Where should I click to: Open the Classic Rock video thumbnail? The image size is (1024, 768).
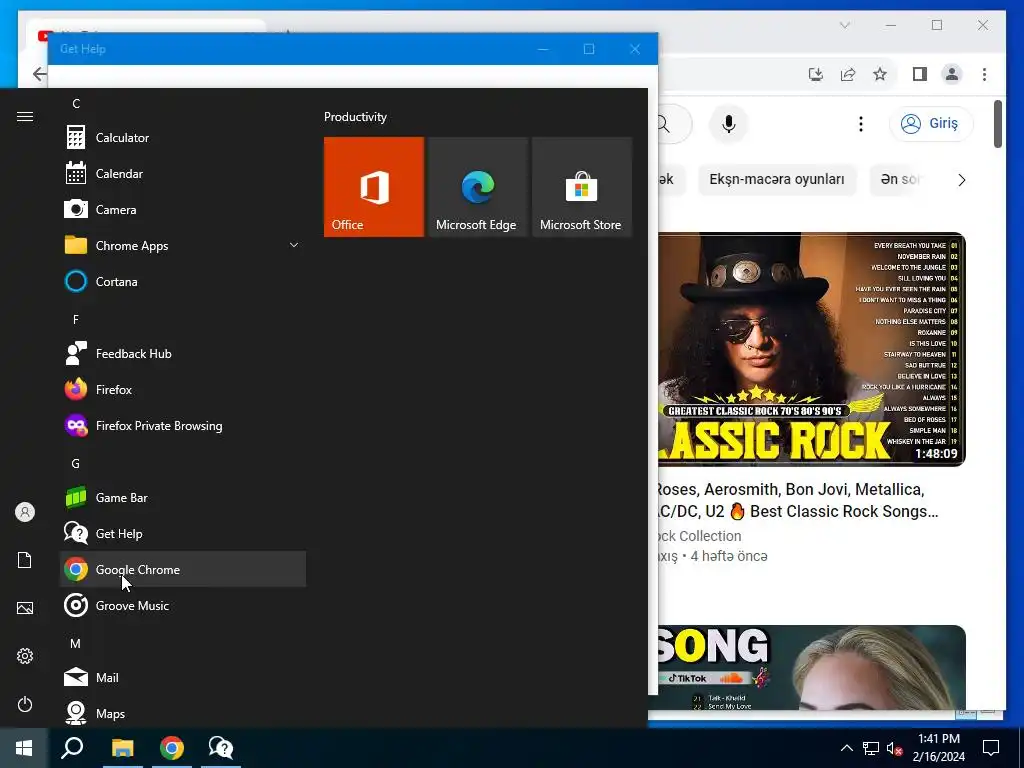click(x=812, y=349)
